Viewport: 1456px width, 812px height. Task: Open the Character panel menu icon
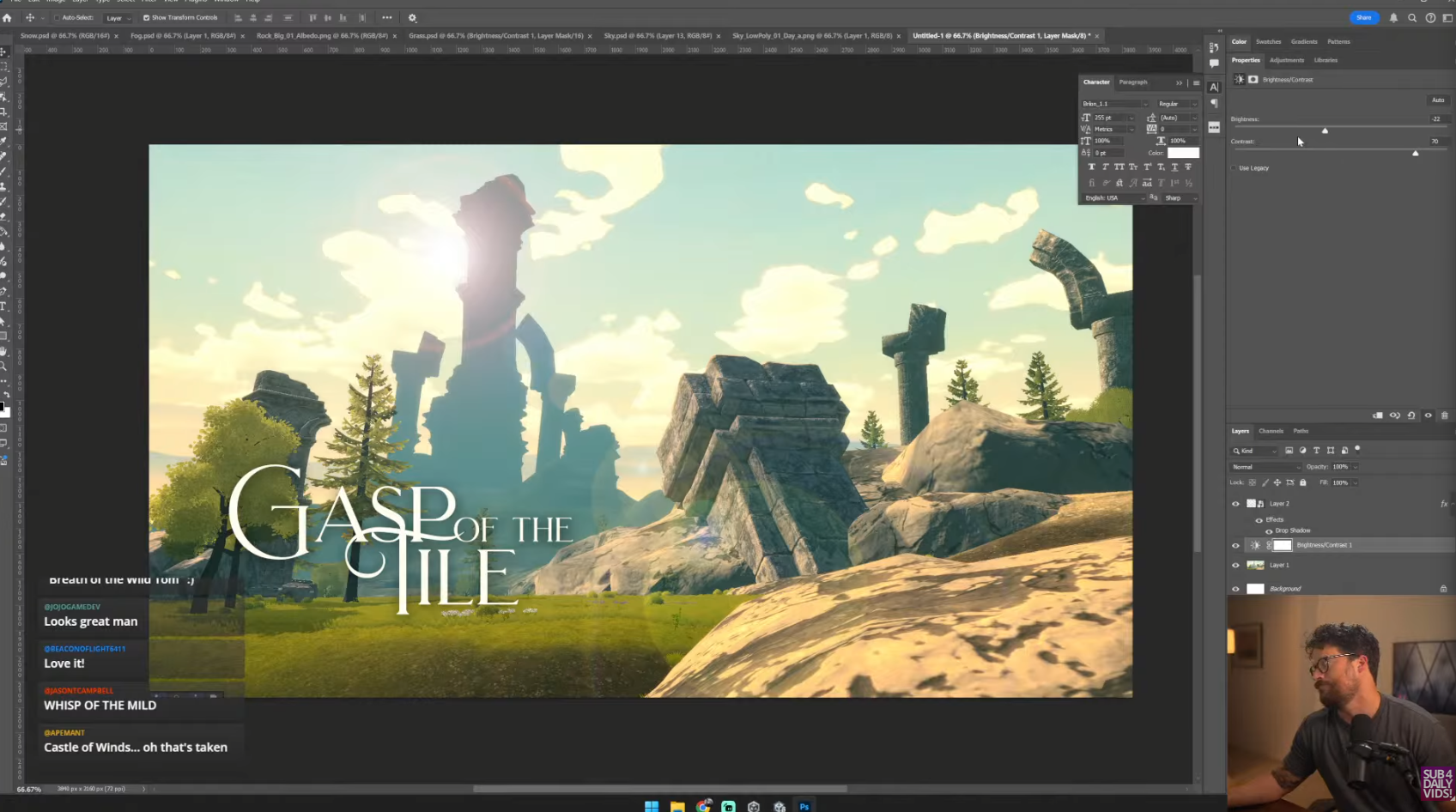pyautogui.click(x=1196, y=82)
